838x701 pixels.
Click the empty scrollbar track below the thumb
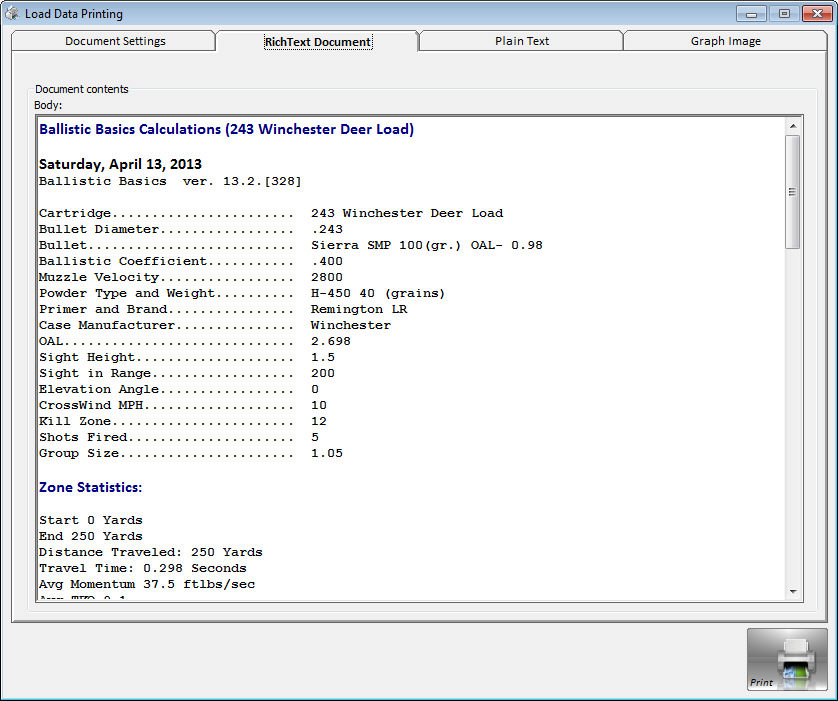pos(792,420)
